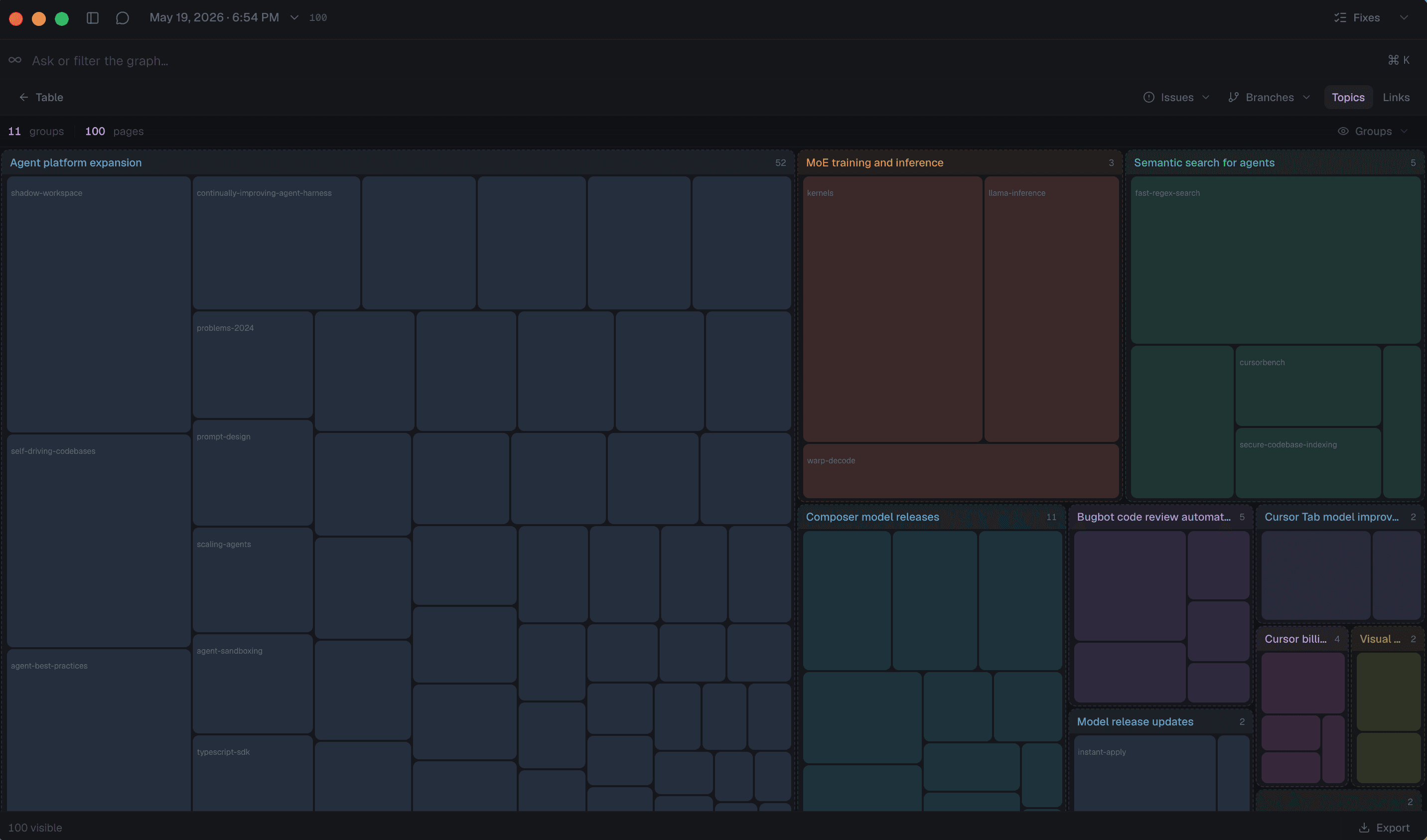Open Cursor Tab model improvements group header

click(x=1340, y=517)
